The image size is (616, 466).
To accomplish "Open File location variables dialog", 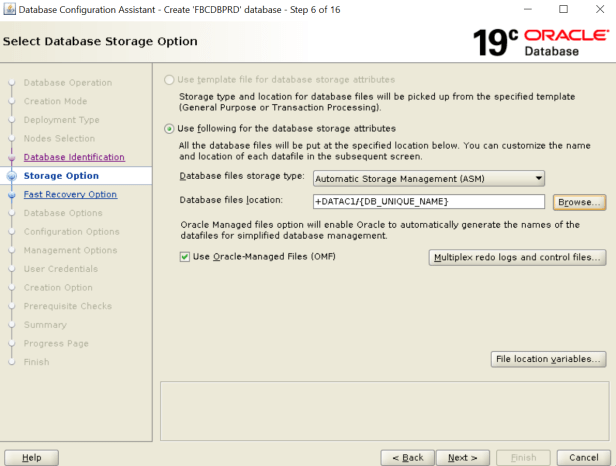I will click(x=549, y=358).
